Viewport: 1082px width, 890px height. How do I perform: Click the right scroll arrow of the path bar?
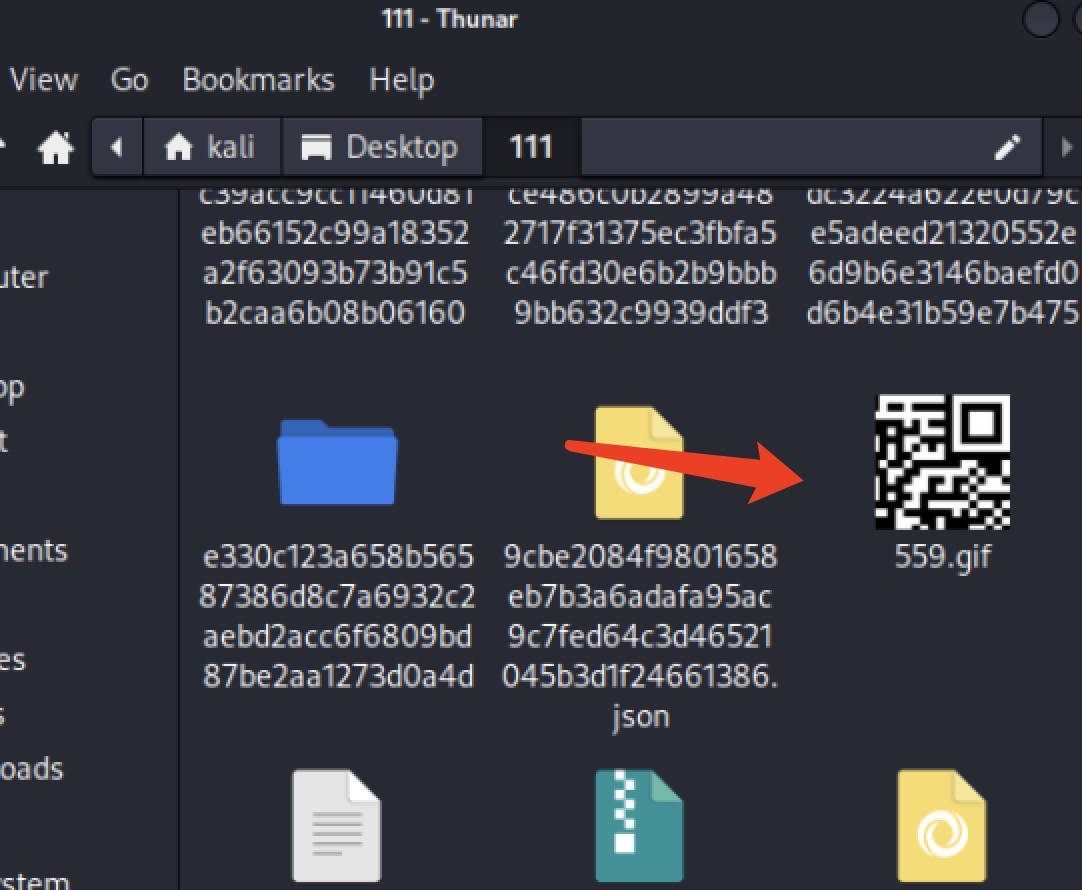[1066, 147]
